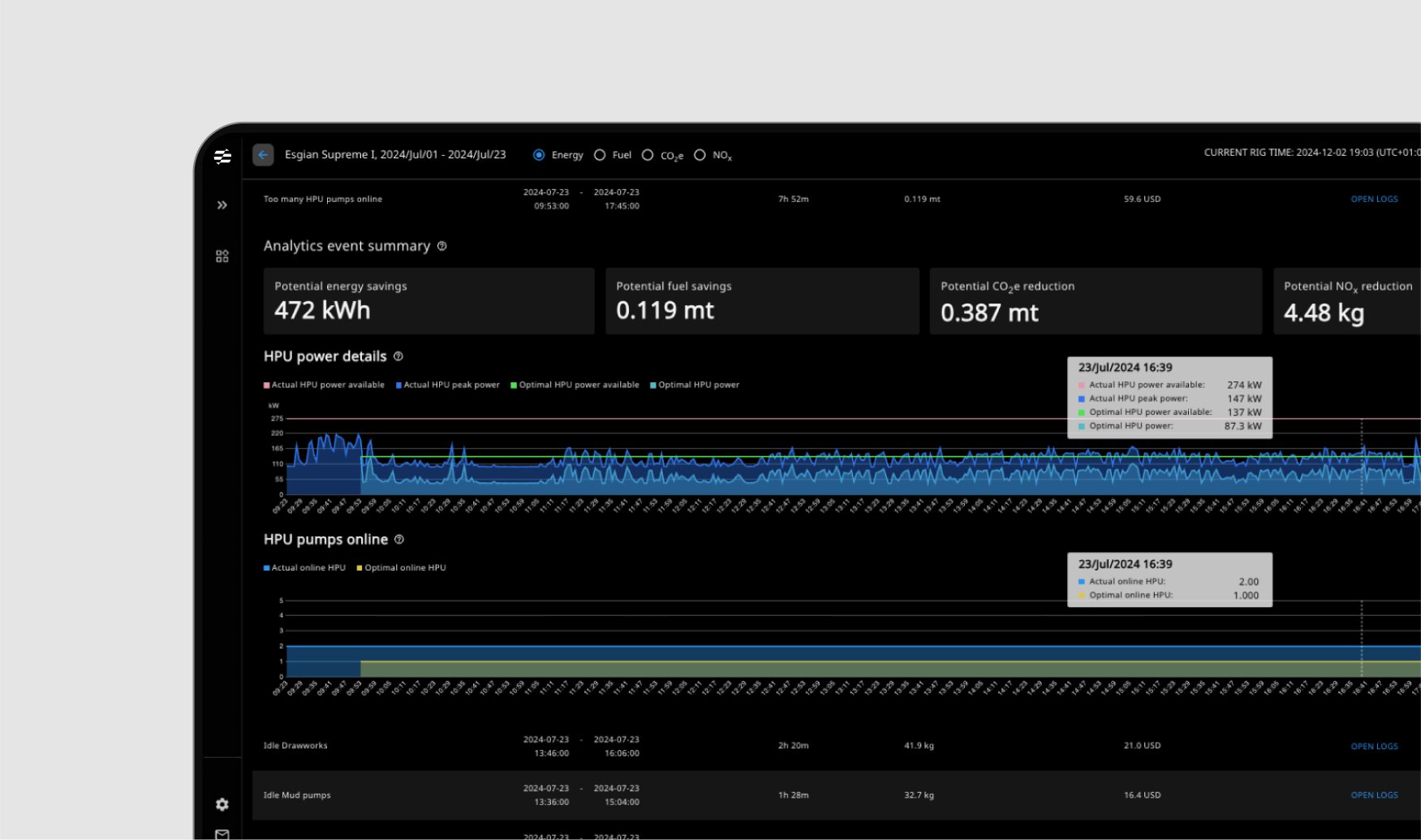Image resolution: width=1421 pixels, height=840 pixels.
Task: Show help for HPU power details
Action: (x=398, y=356)
